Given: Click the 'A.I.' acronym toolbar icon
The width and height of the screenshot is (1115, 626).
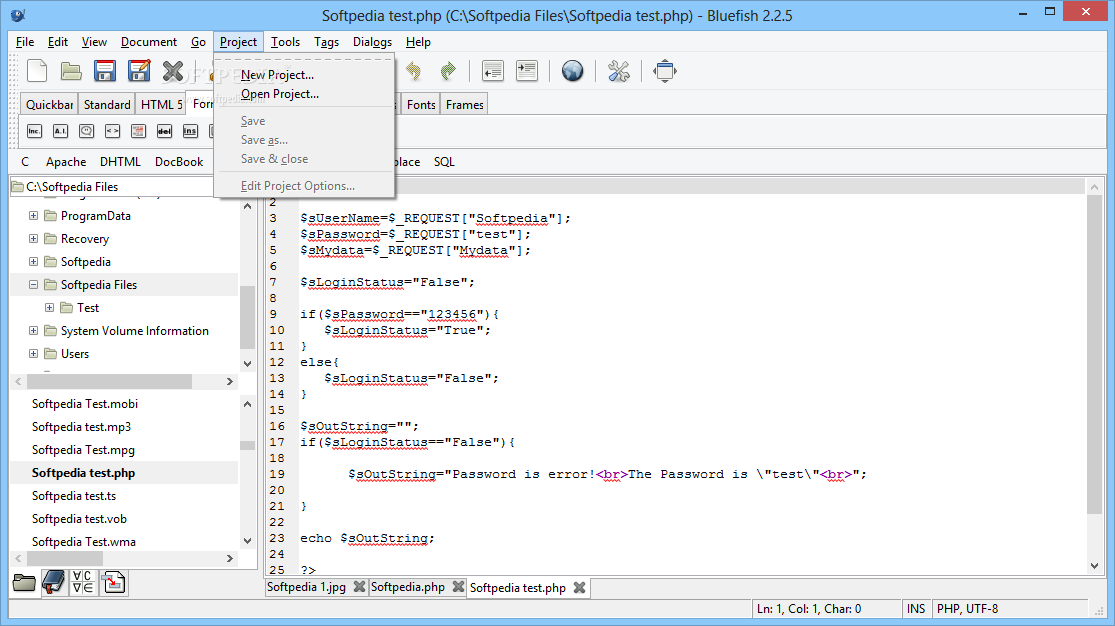Looking at the screenshot, I should [x=60, y=131].
